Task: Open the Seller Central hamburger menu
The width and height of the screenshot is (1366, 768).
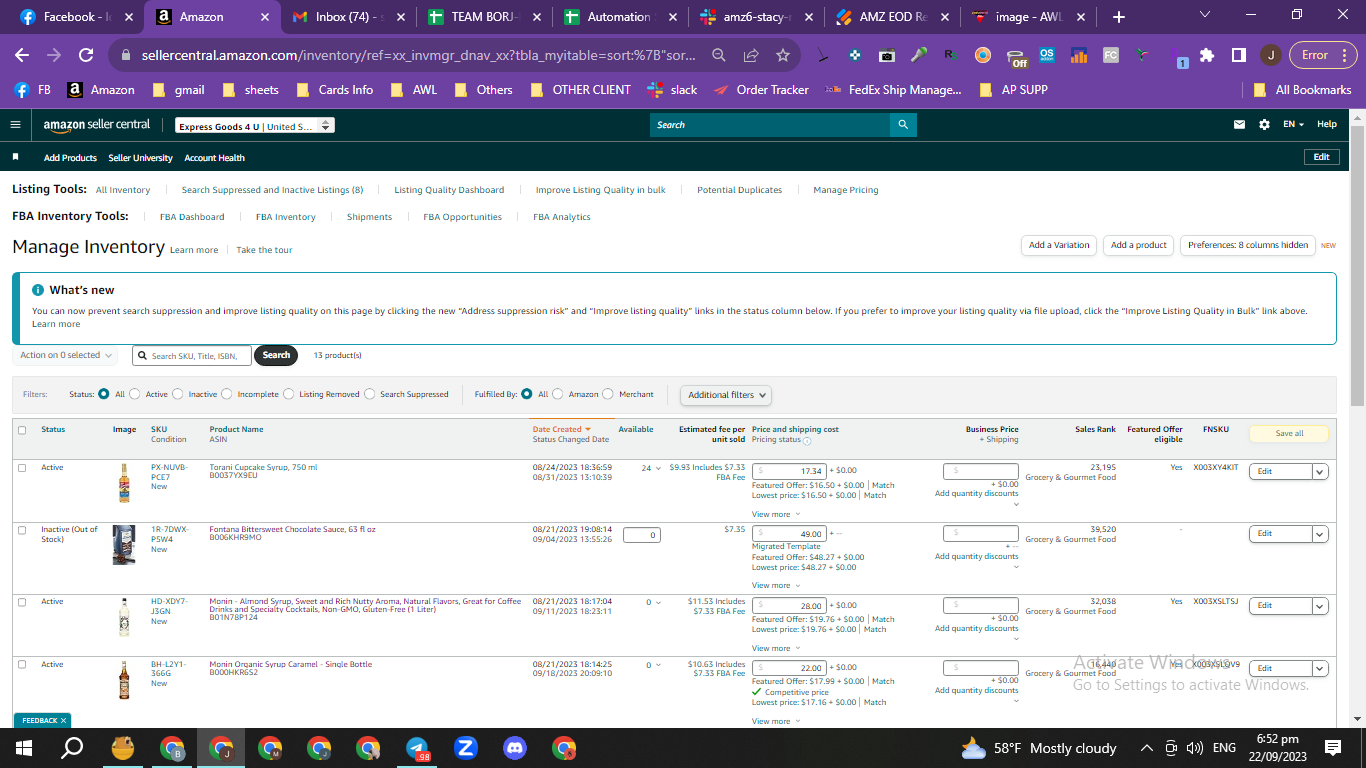Action: point(15,125)
